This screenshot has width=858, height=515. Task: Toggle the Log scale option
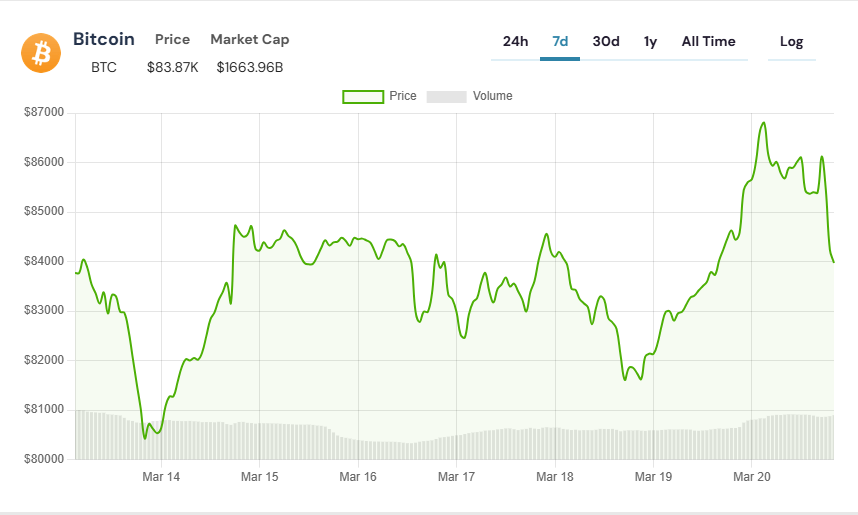pos(791,42)
